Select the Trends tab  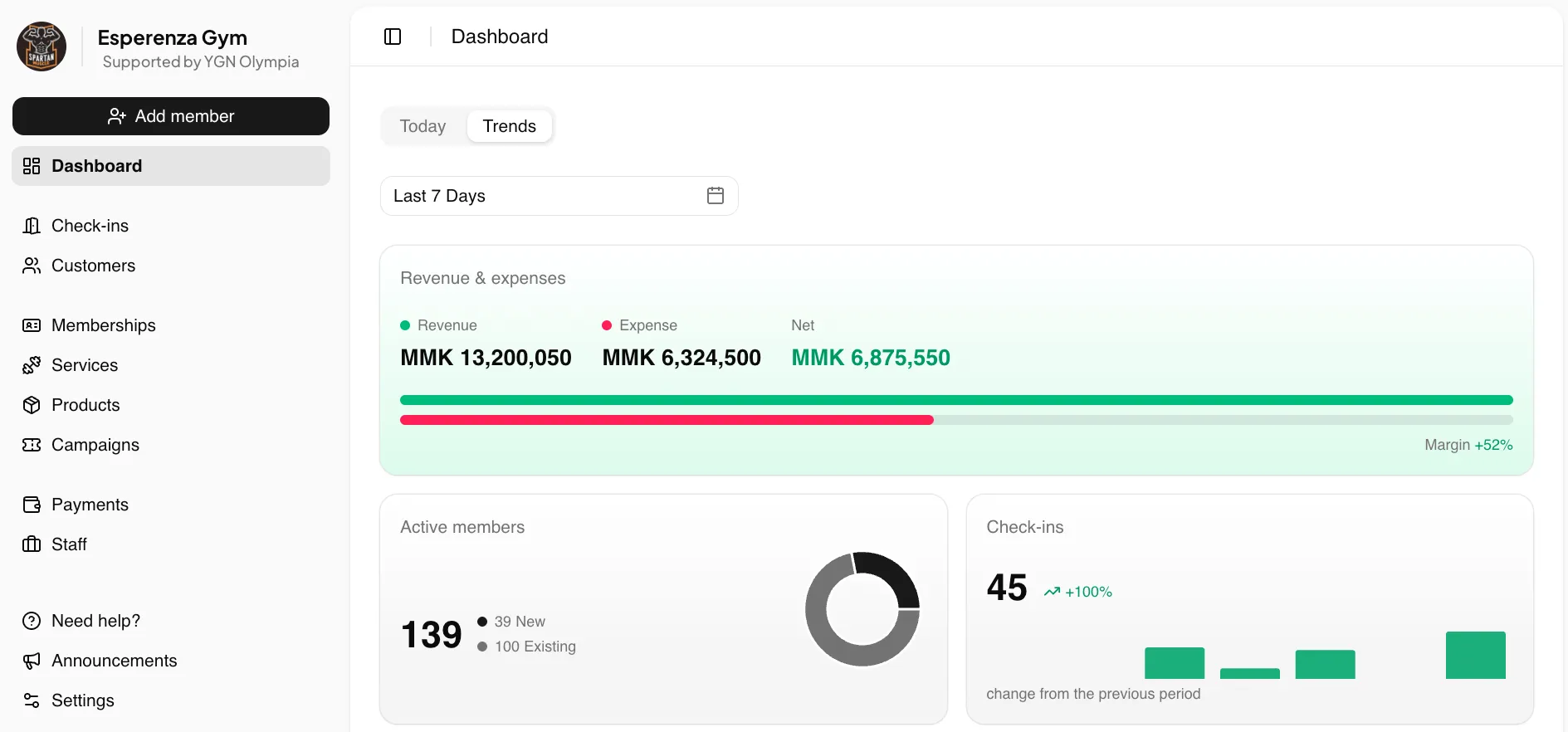[x=510, y=126]
